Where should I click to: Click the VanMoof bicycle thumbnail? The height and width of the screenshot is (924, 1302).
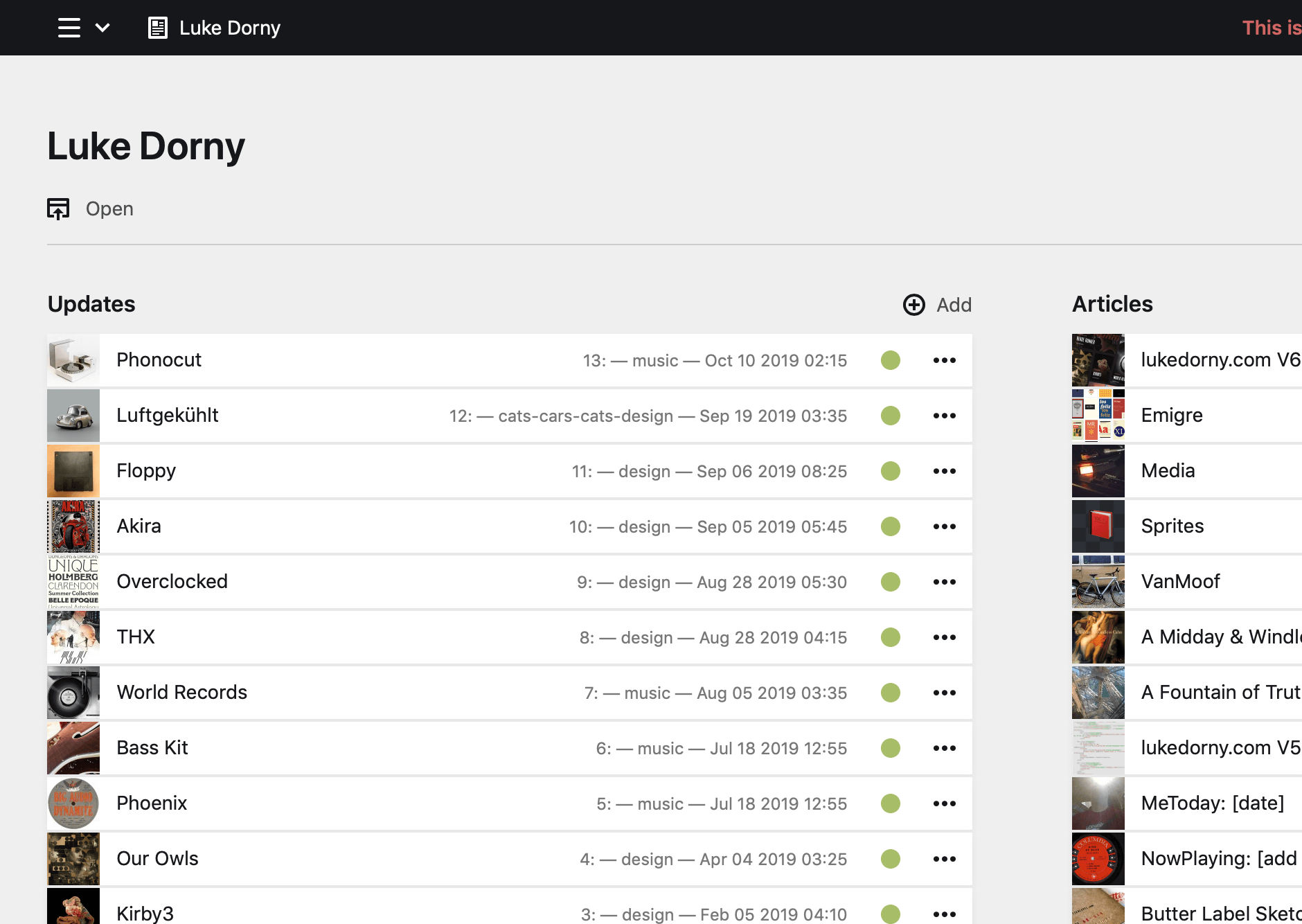click(1098, 582)
